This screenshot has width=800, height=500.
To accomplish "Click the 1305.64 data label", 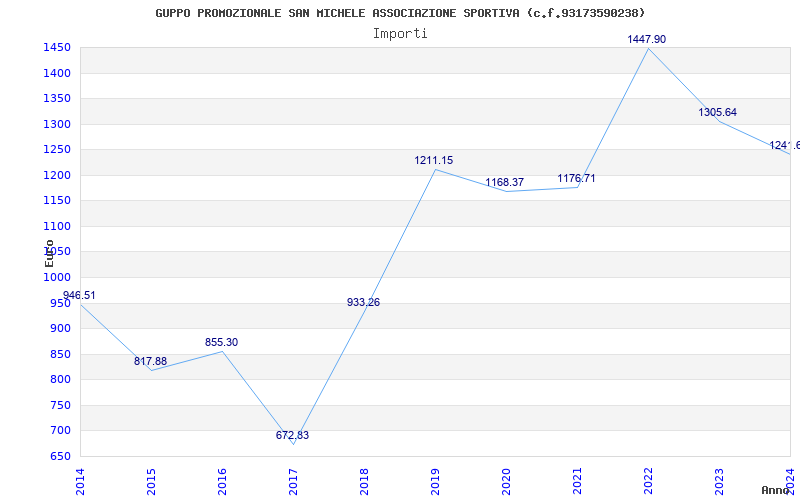I will coord(717,112).
